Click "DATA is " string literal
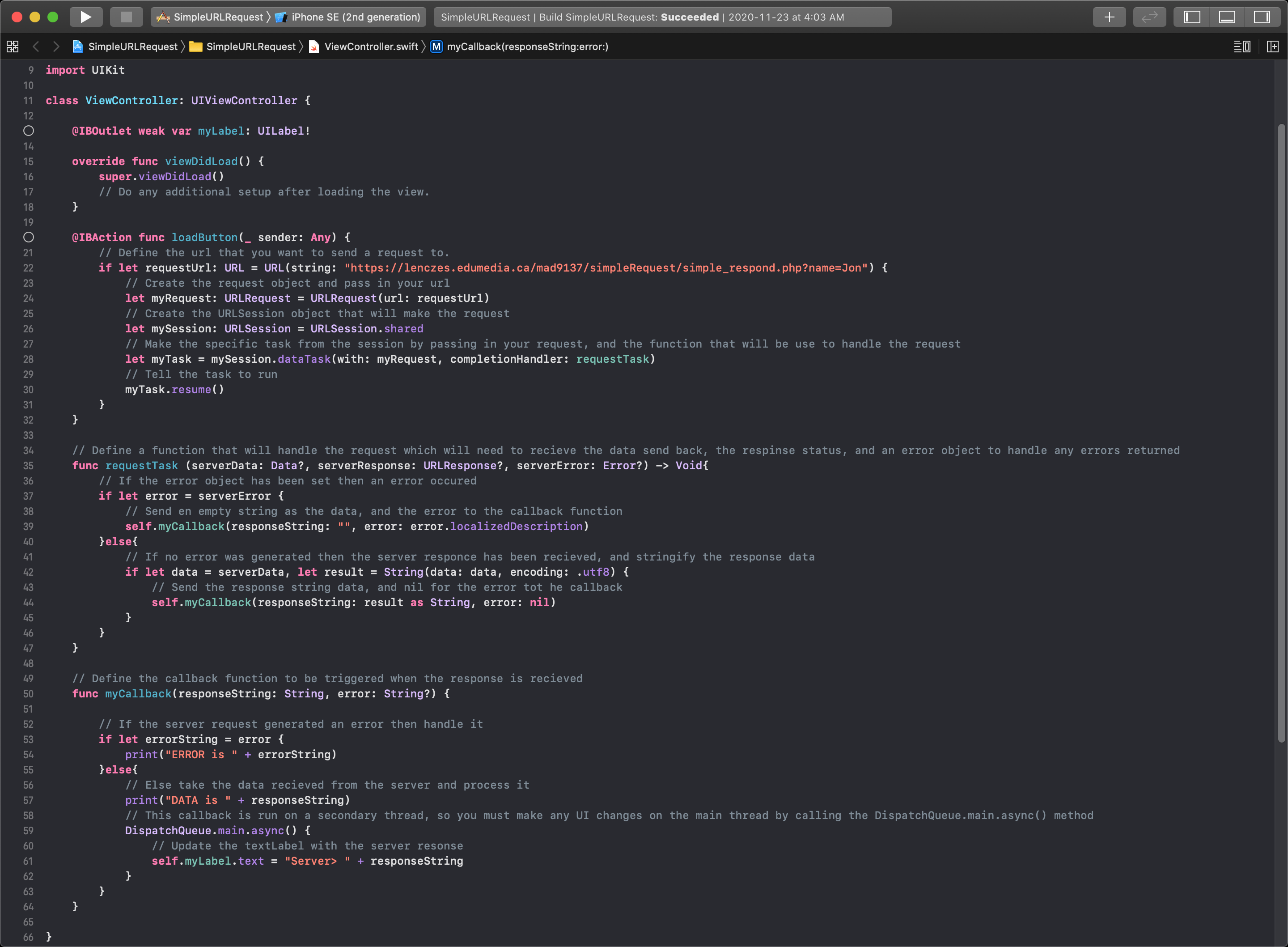Image resolution: width=1288 pixels, height=947 pixels. tap(198, 800)
